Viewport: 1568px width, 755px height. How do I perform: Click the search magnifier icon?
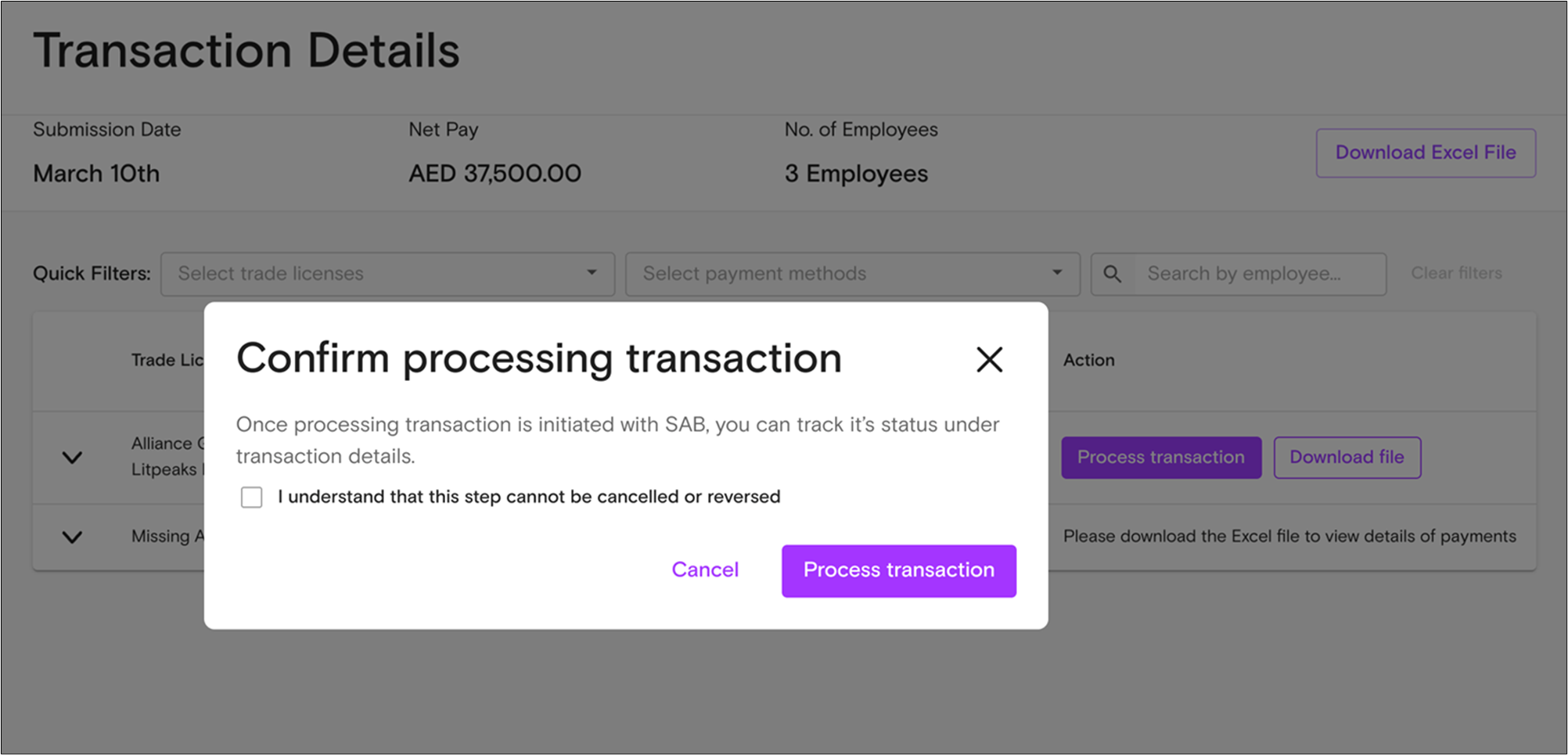[x=1112, y=274]
